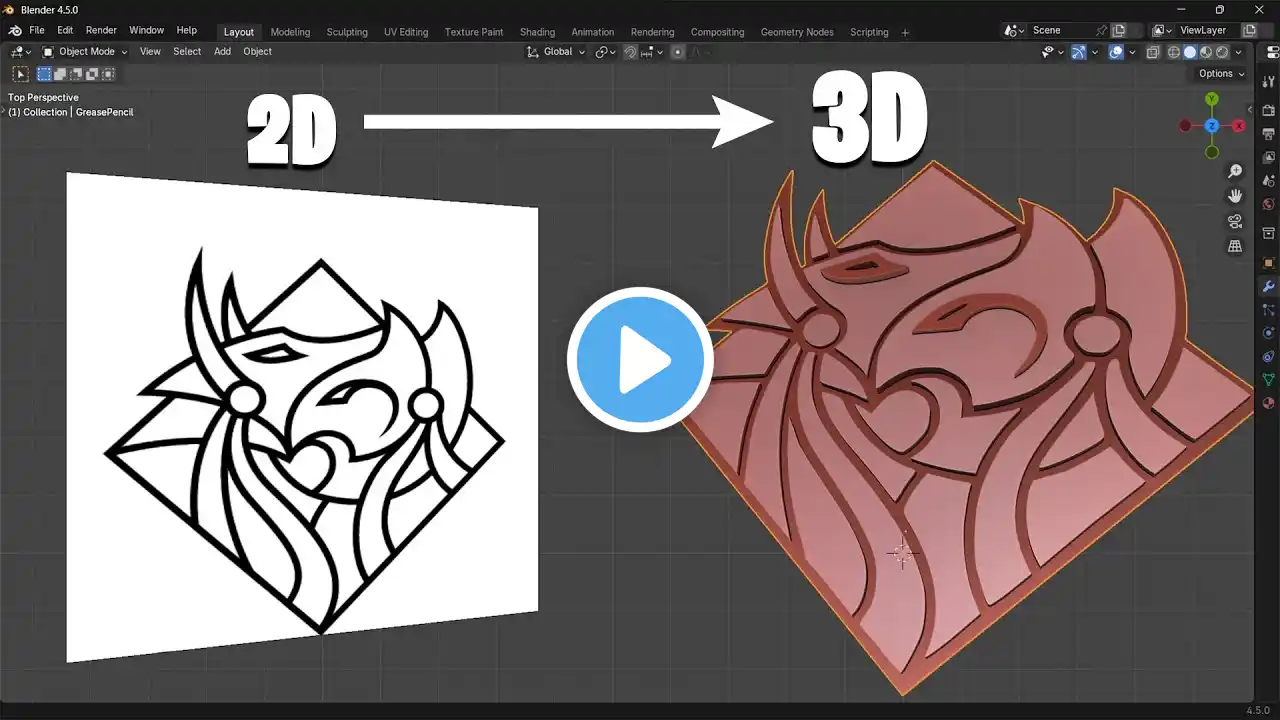Viewport: 1280px width, 720px height.
Task: Open the Object Data properties tab
Action: coord(1269,380)
